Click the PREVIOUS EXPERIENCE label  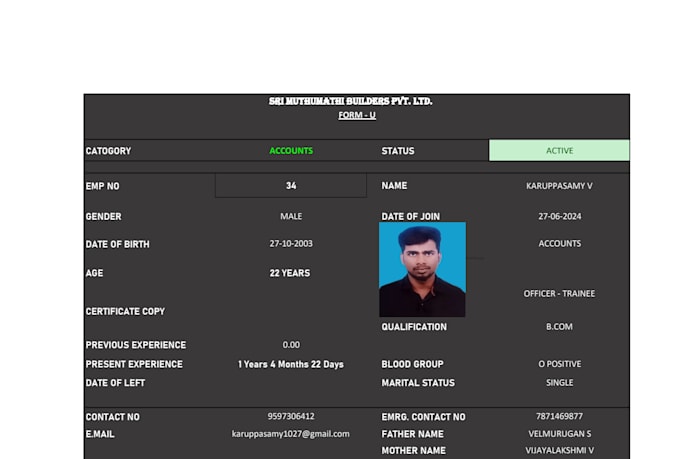coord(136,345)
